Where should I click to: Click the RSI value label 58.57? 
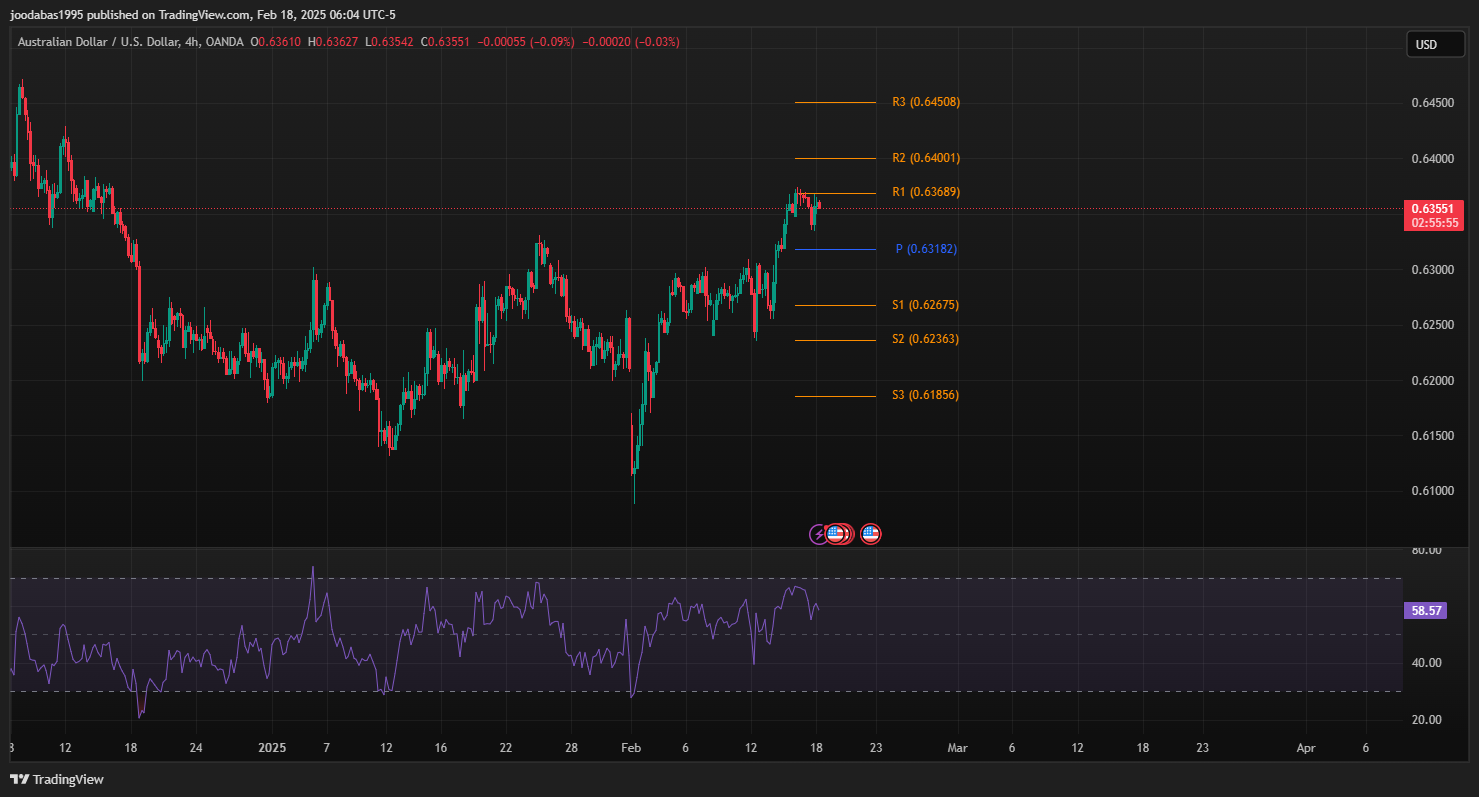tap(1424, 610)
